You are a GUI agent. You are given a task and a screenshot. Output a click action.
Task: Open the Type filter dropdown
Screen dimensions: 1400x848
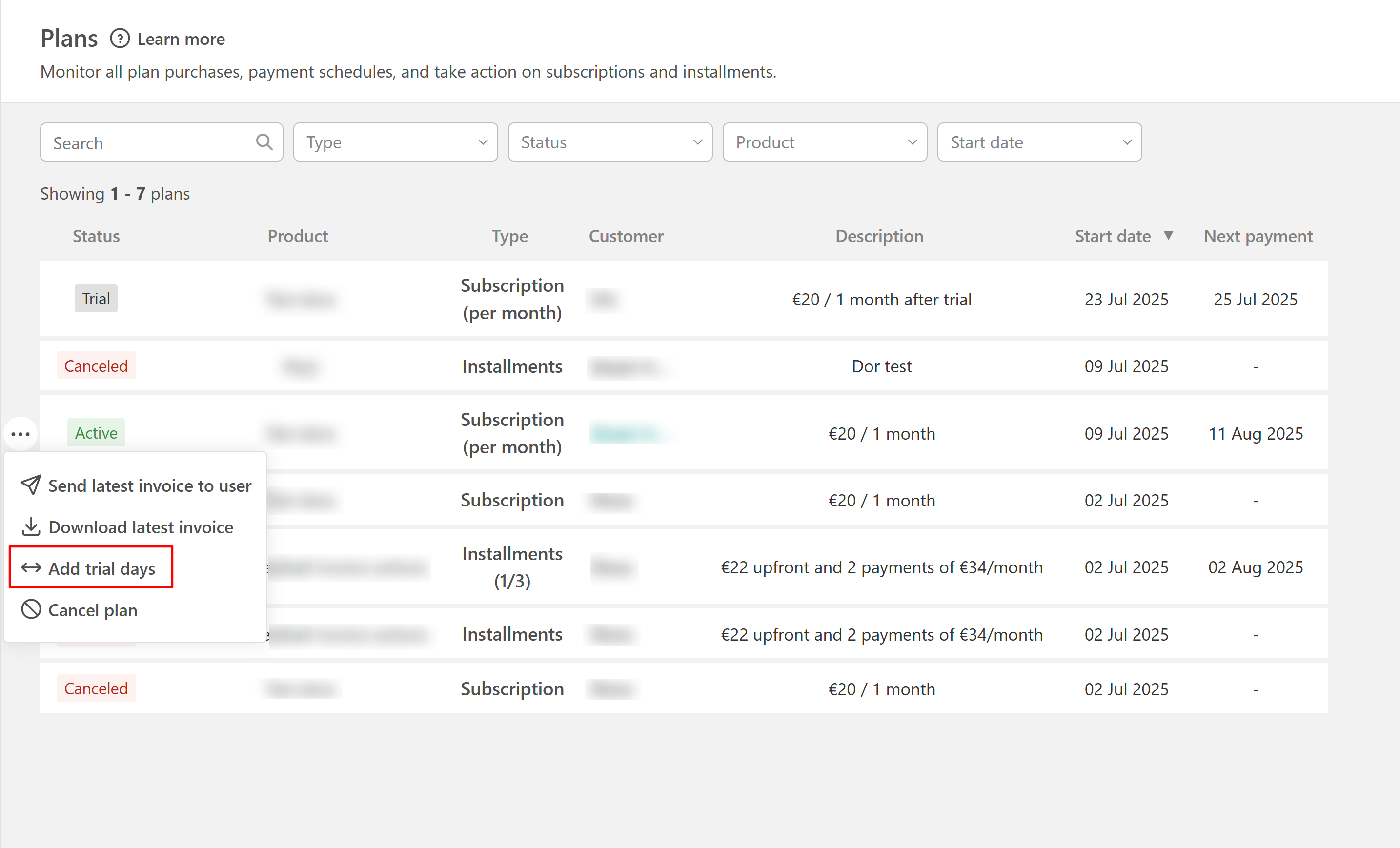click(395, 142)
